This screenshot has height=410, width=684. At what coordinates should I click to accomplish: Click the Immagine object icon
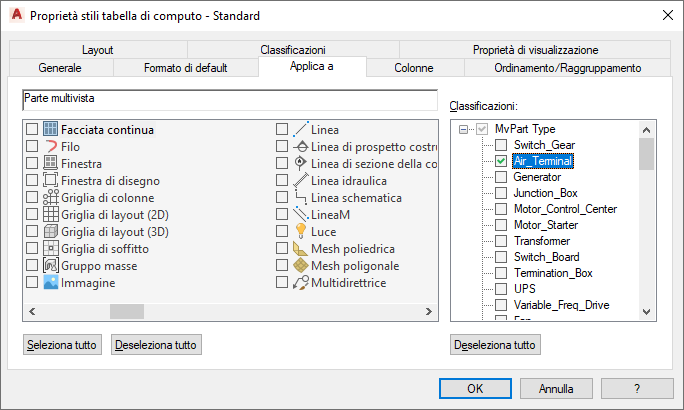pos(50,282)
